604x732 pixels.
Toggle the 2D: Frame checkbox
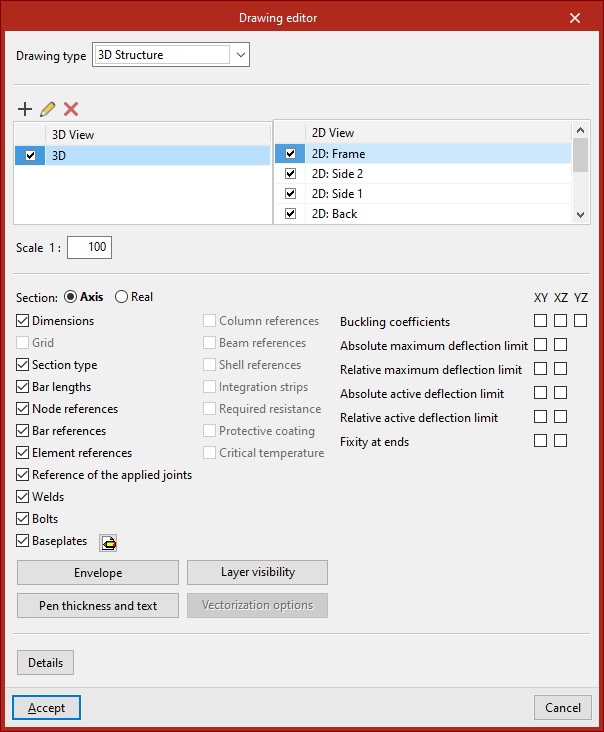[290, 154]
